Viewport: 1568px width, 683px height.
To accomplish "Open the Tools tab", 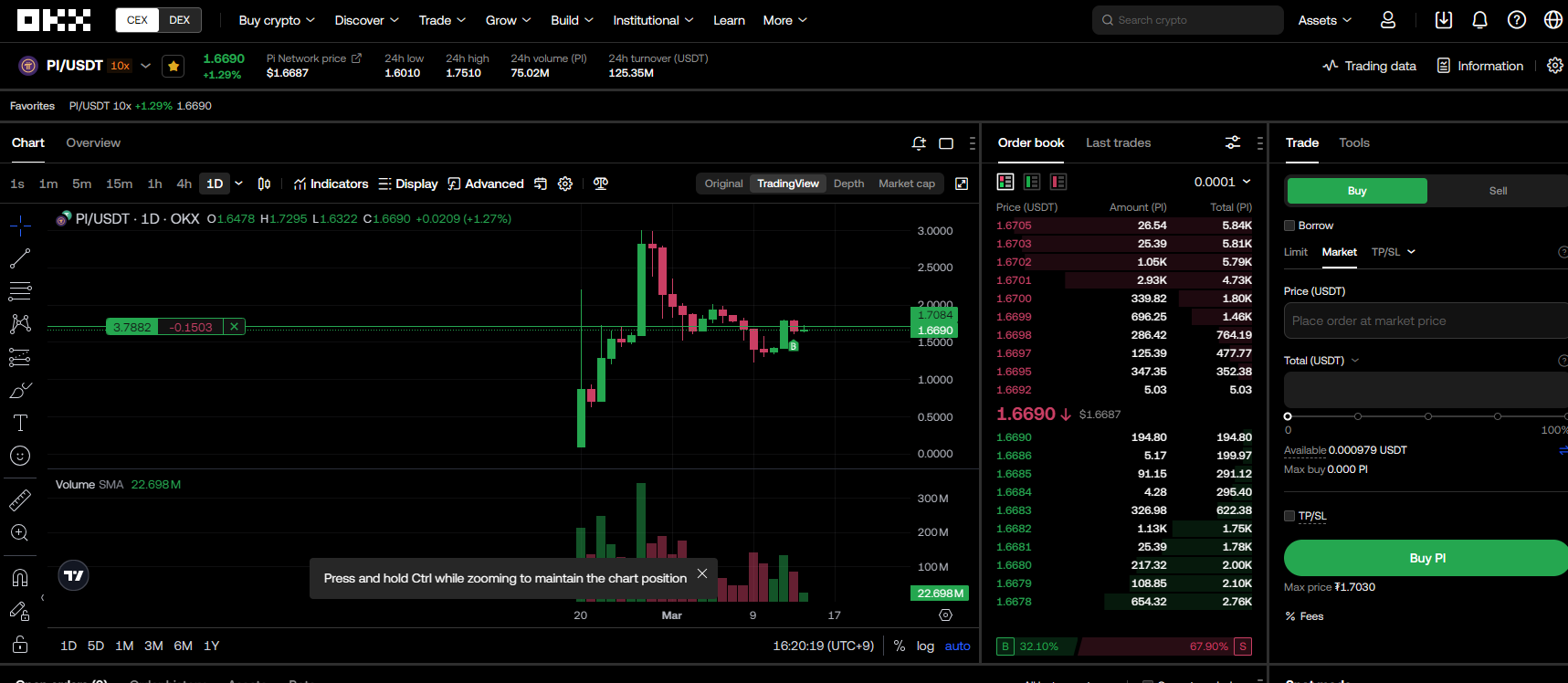I will point(1353,143).
